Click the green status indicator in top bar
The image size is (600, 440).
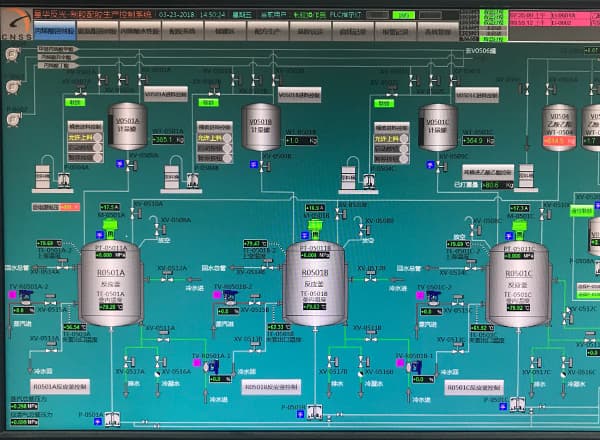pos(399,16)
